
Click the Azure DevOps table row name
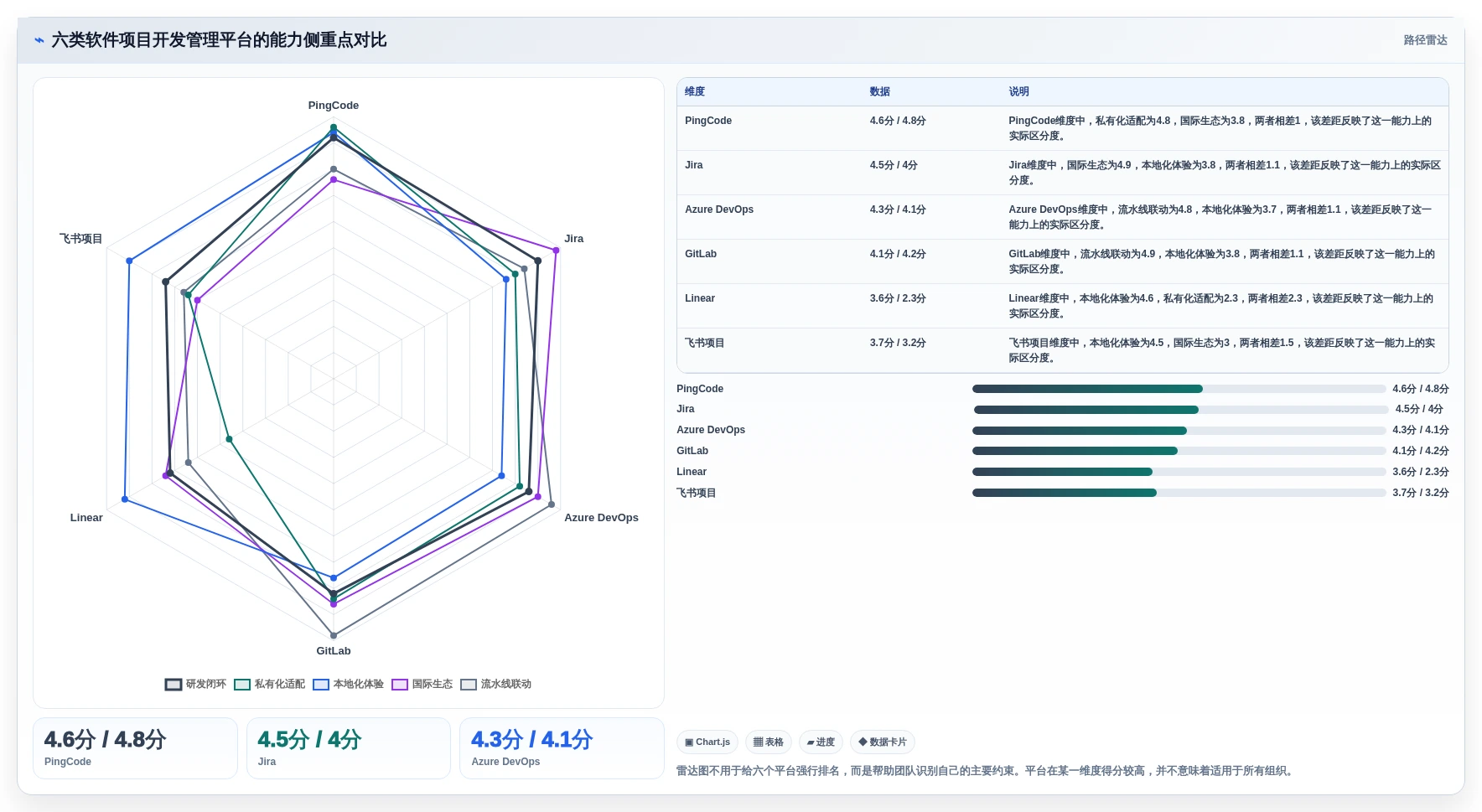(x=719, y=209)
